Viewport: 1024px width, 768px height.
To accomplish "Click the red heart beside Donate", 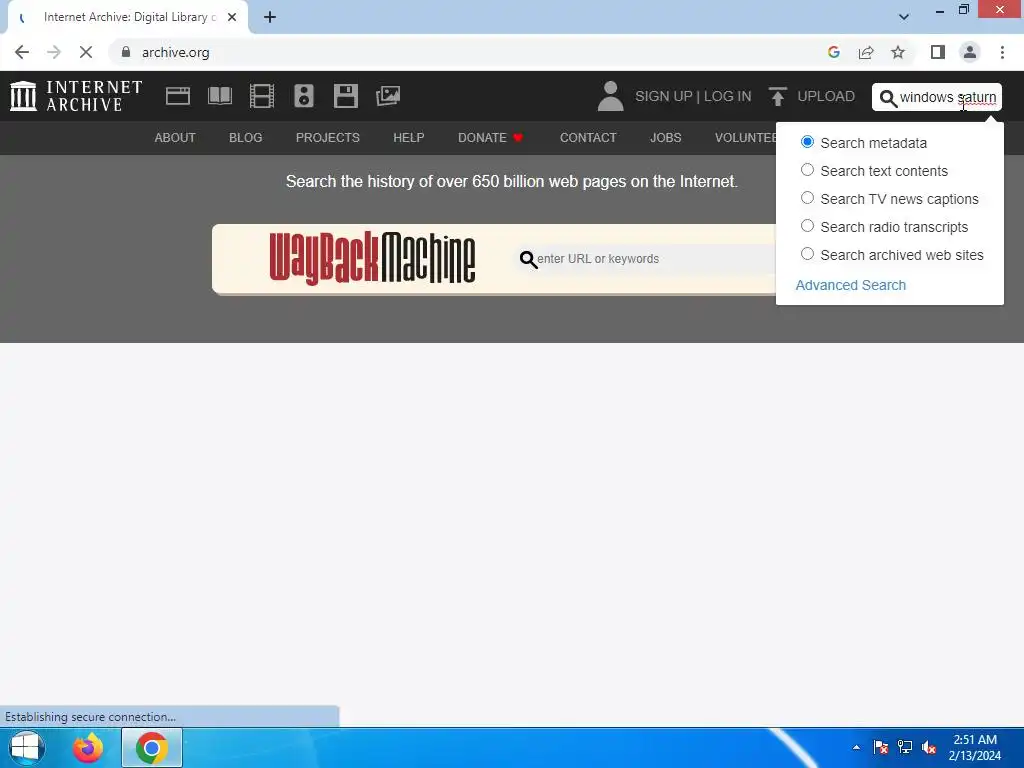I will tap(518, 138).
